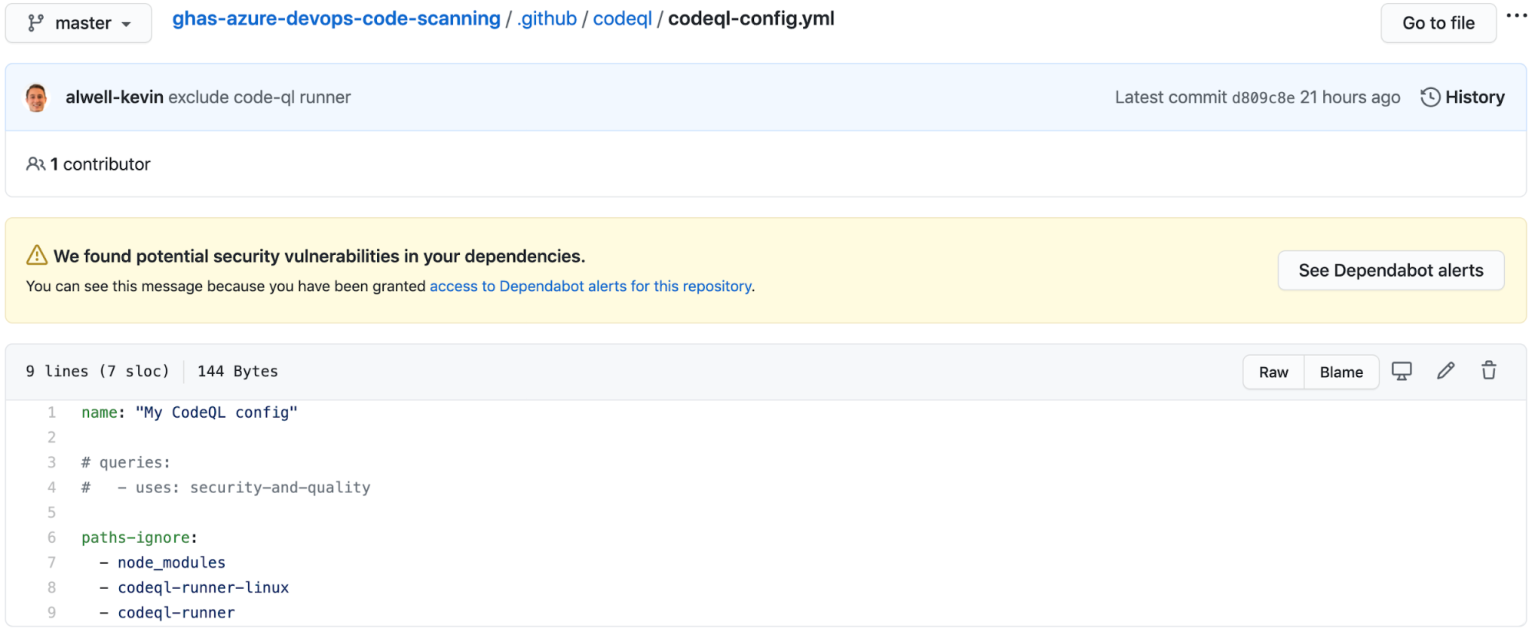1535x632 pixels.
Task: Click alwell-kevin's avatar image
Action: 37,98
